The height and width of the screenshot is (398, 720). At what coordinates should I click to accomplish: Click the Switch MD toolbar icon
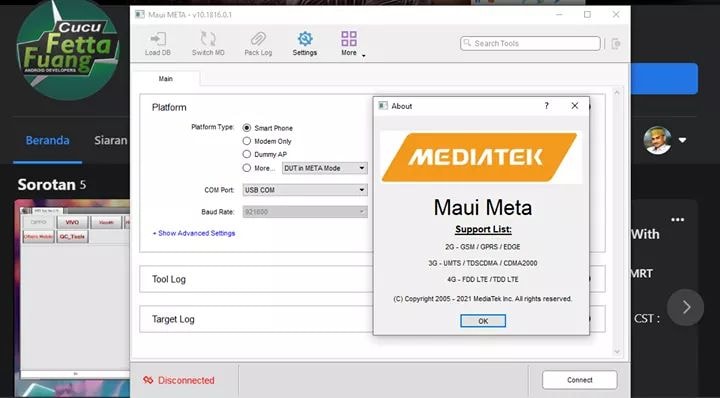point(208,44)
